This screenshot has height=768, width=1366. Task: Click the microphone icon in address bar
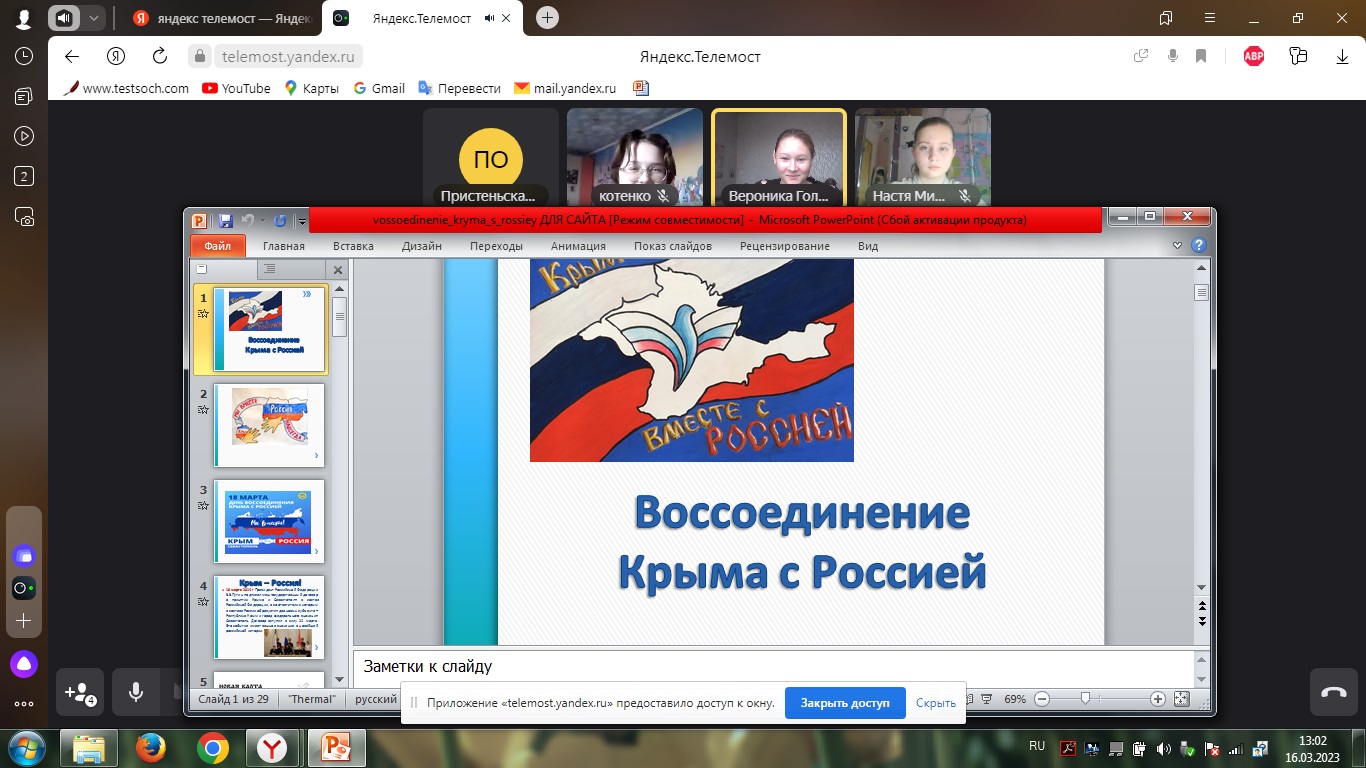click(x=1173, y=56)
